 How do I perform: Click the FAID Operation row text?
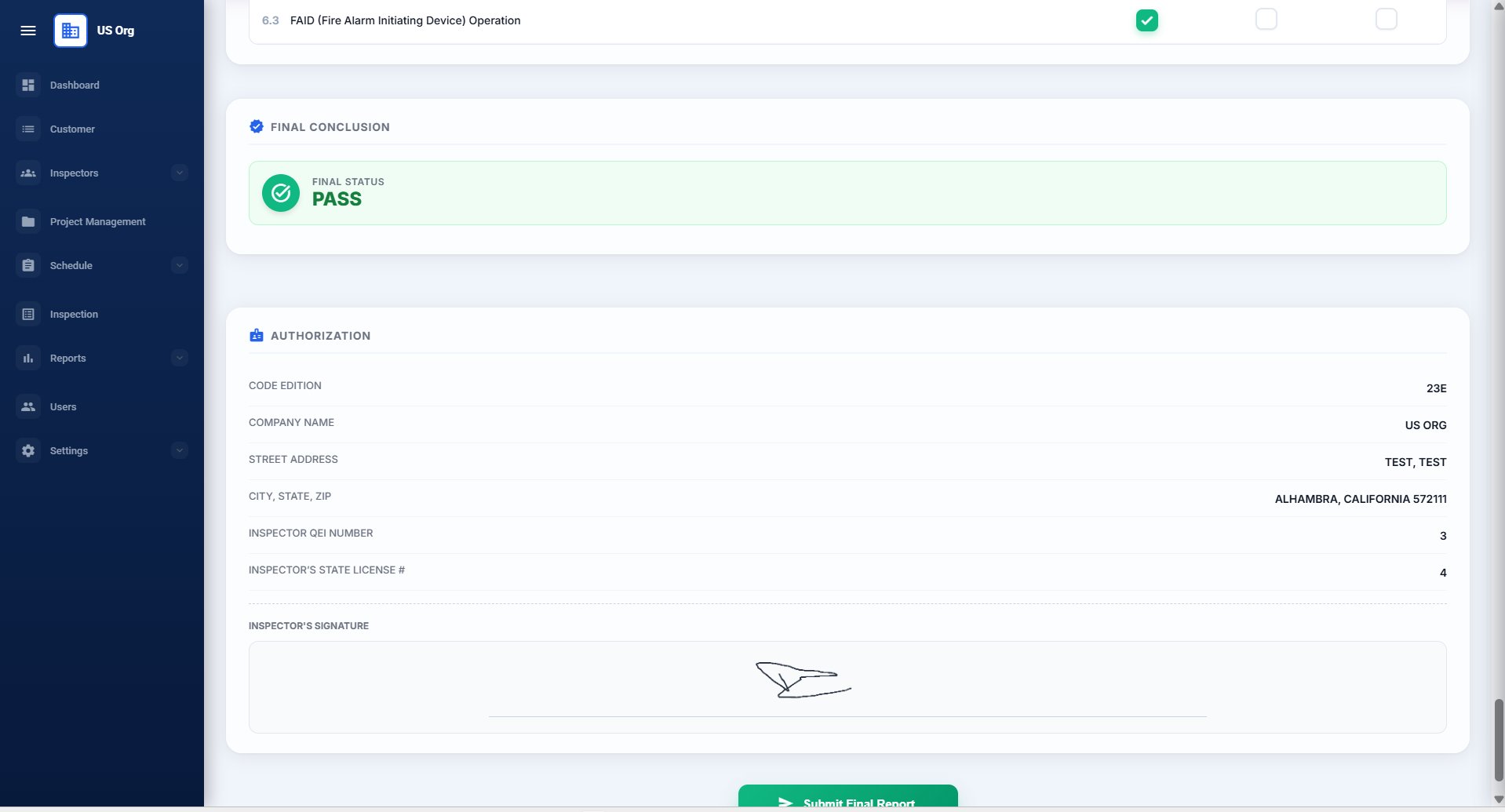click(405, 20)
